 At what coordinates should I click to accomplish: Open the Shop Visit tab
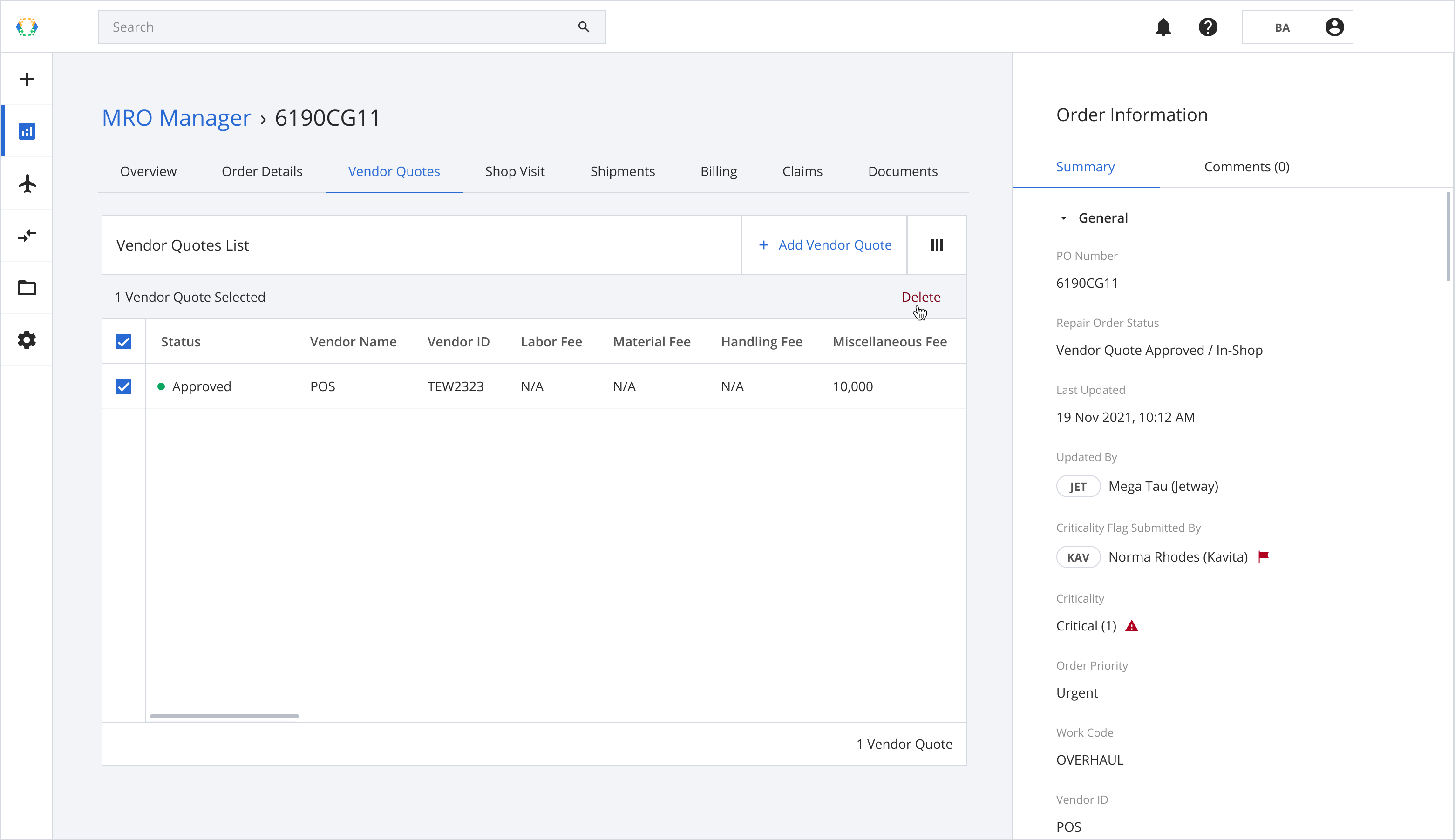[515, 171]
